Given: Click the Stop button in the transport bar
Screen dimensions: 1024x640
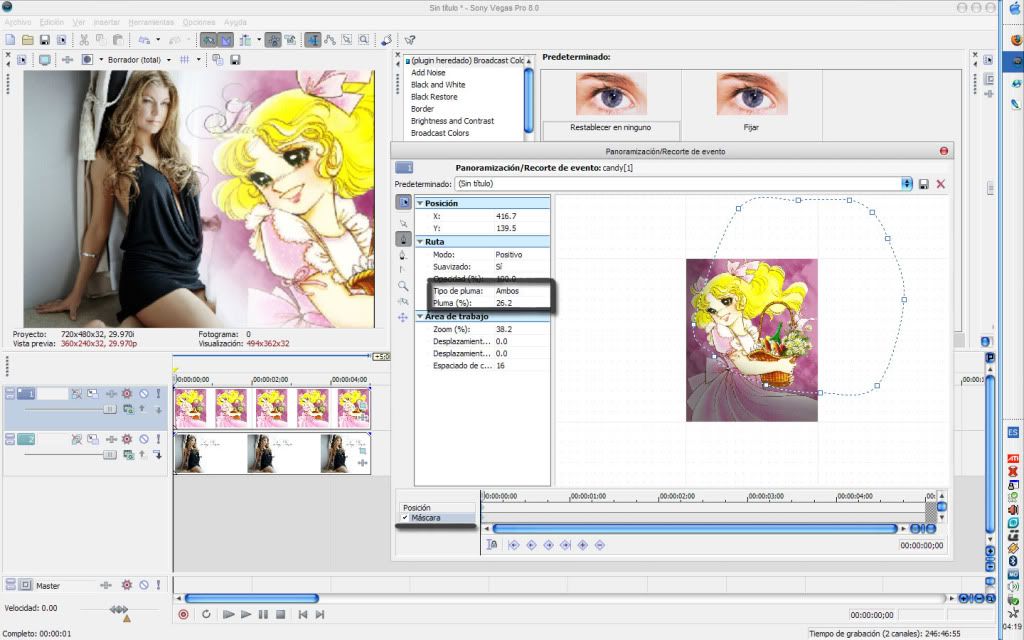Looking at the screenshot, I should (x=280, y=614).
